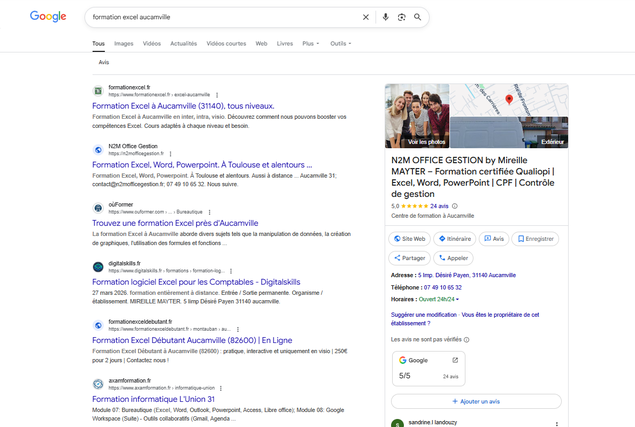Open Trouvez une formation Excel près d'Aucamville
Screen dimensions: 635x427
pyautogui.click(x=175, y=223)
